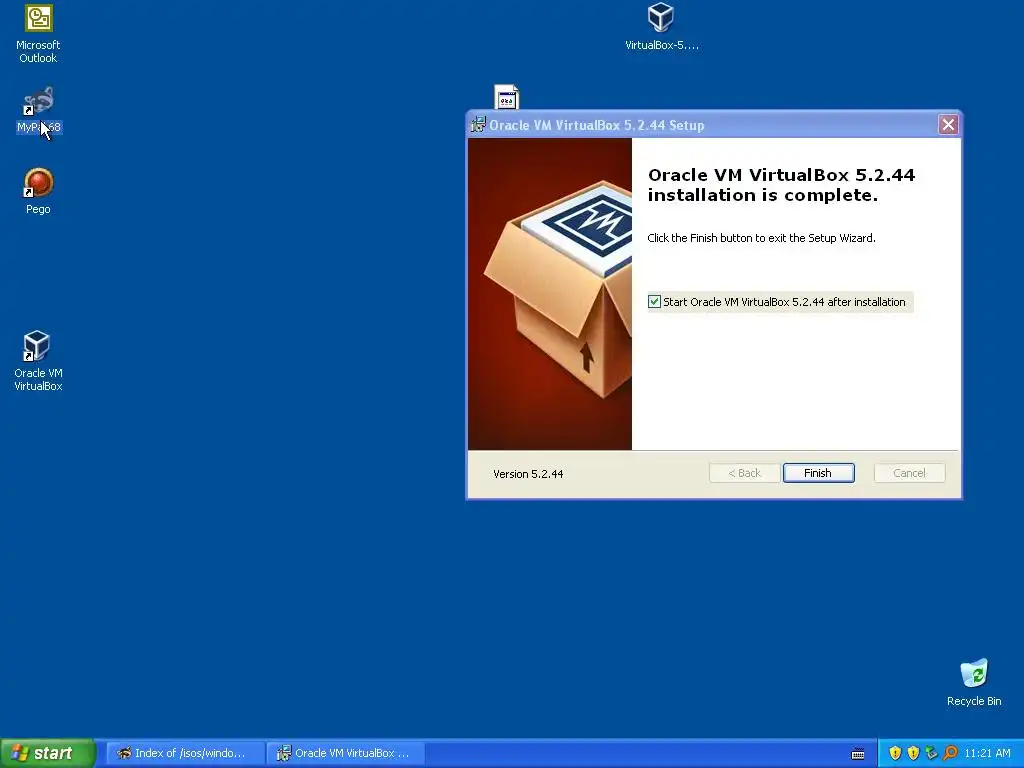Switch to Index of /isos/windo... taskbar item

pyautogui.click(x=185, y=753)
